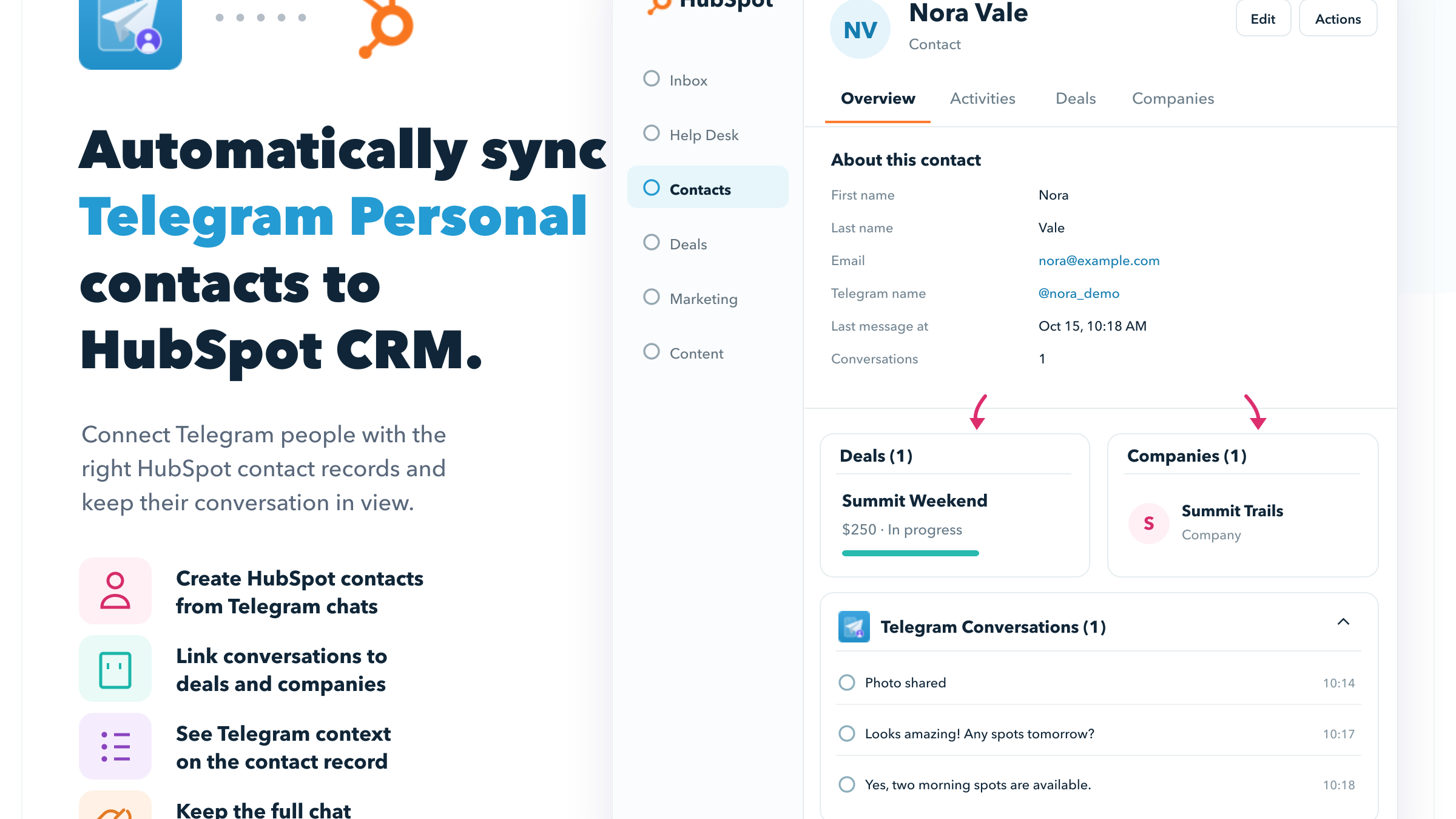Click the Nora Vale contact name
Screen dimensions: 1456x819
pyautogui.click(x=968, y=13)
